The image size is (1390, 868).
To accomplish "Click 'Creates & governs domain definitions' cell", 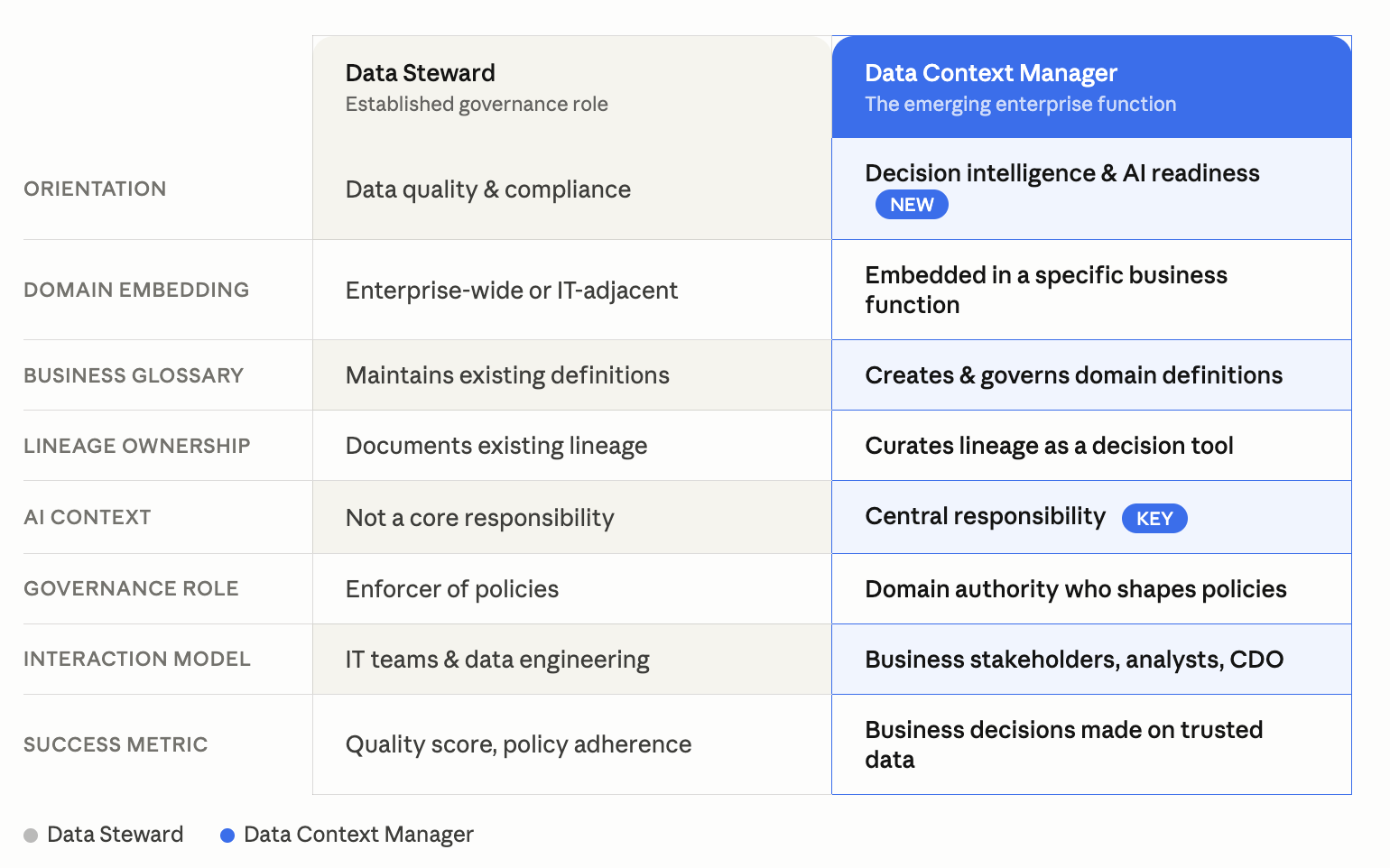I will pos(1073,376).
